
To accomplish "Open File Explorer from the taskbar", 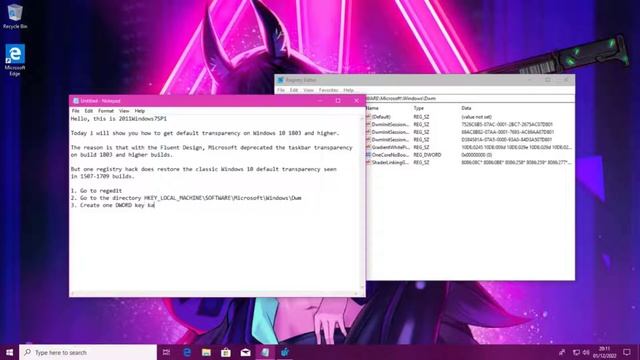I will click(207, 352).
